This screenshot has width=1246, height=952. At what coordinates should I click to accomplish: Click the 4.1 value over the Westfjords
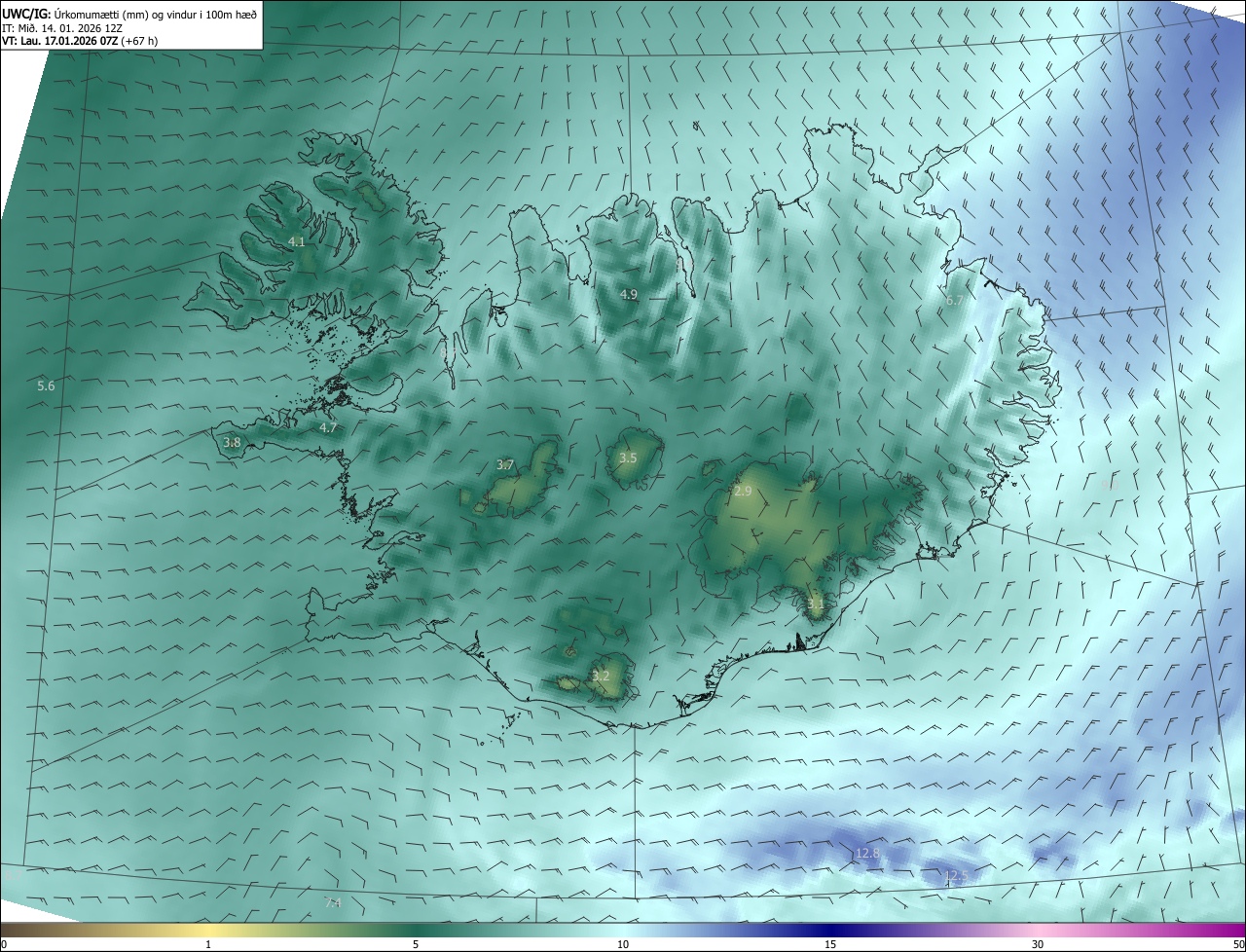click(296, 241)
